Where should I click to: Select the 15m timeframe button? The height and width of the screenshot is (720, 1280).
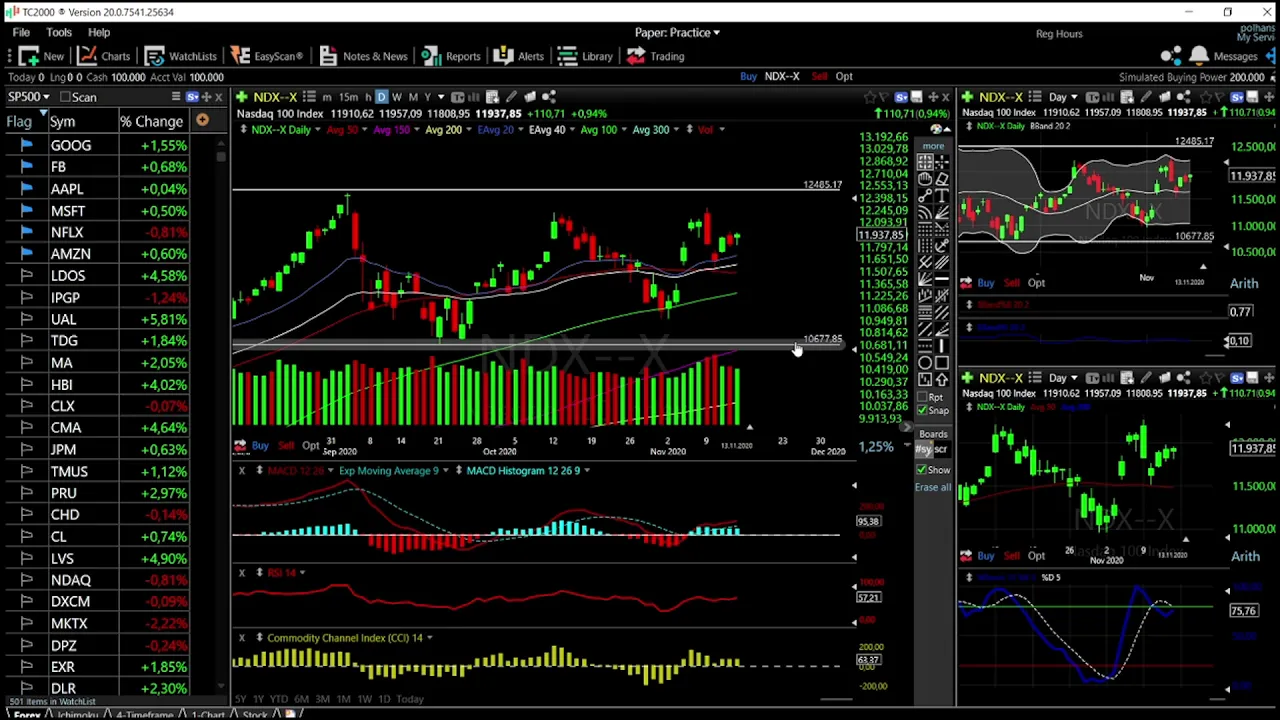pos(348,97)
